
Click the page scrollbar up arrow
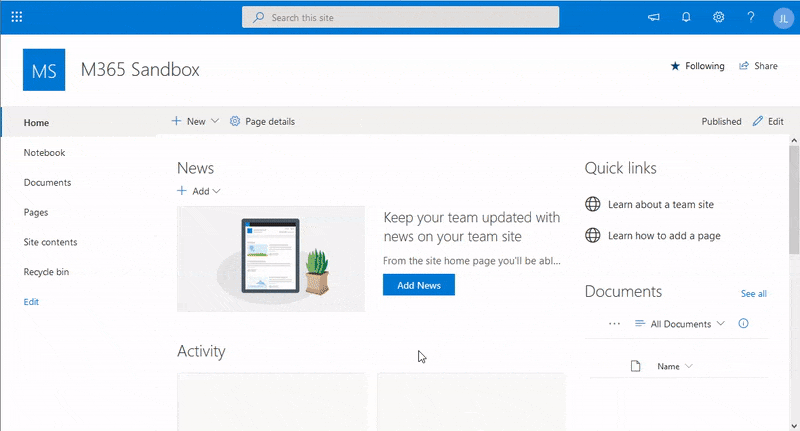(794, 140)
